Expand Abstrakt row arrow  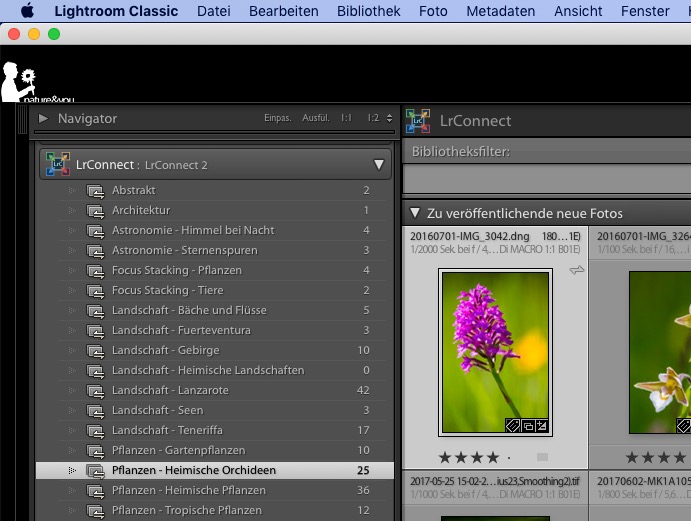(x=72, y=190)
